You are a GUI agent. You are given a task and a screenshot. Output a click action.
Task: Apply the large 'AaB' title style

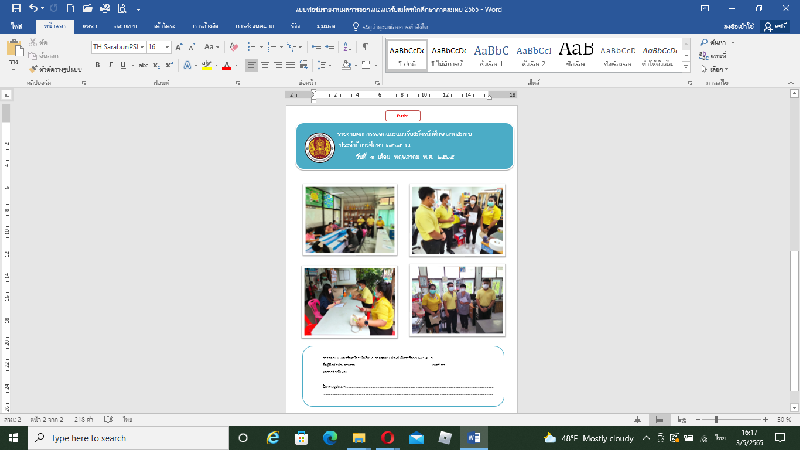[575, 50]
